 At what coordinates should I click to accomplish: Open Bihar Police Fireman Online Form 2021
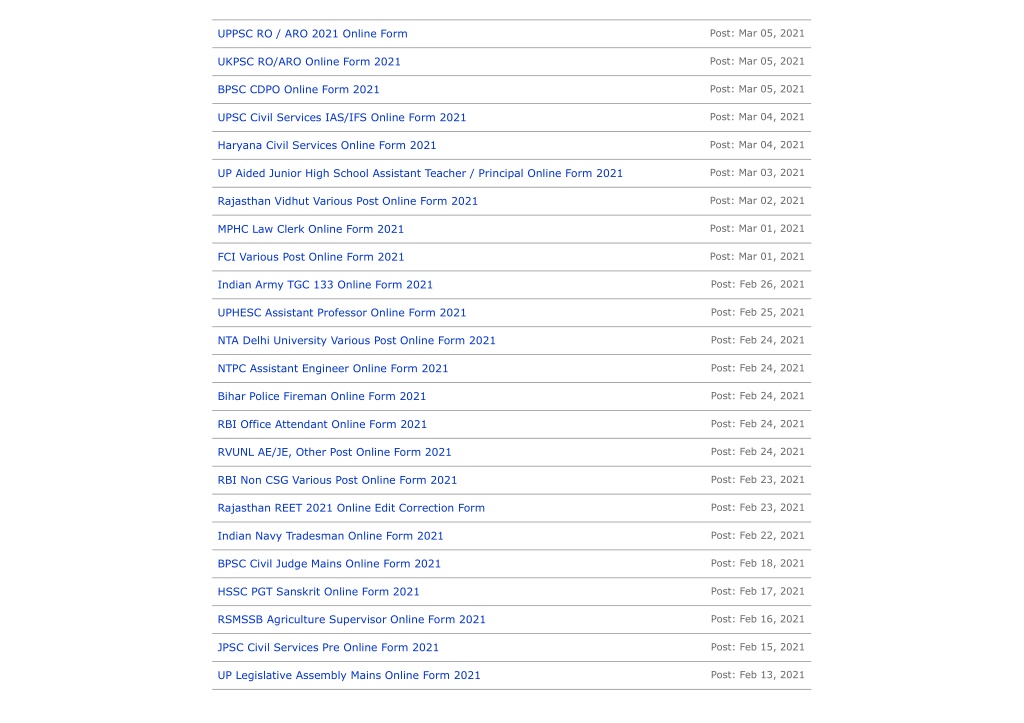point(322,396)
